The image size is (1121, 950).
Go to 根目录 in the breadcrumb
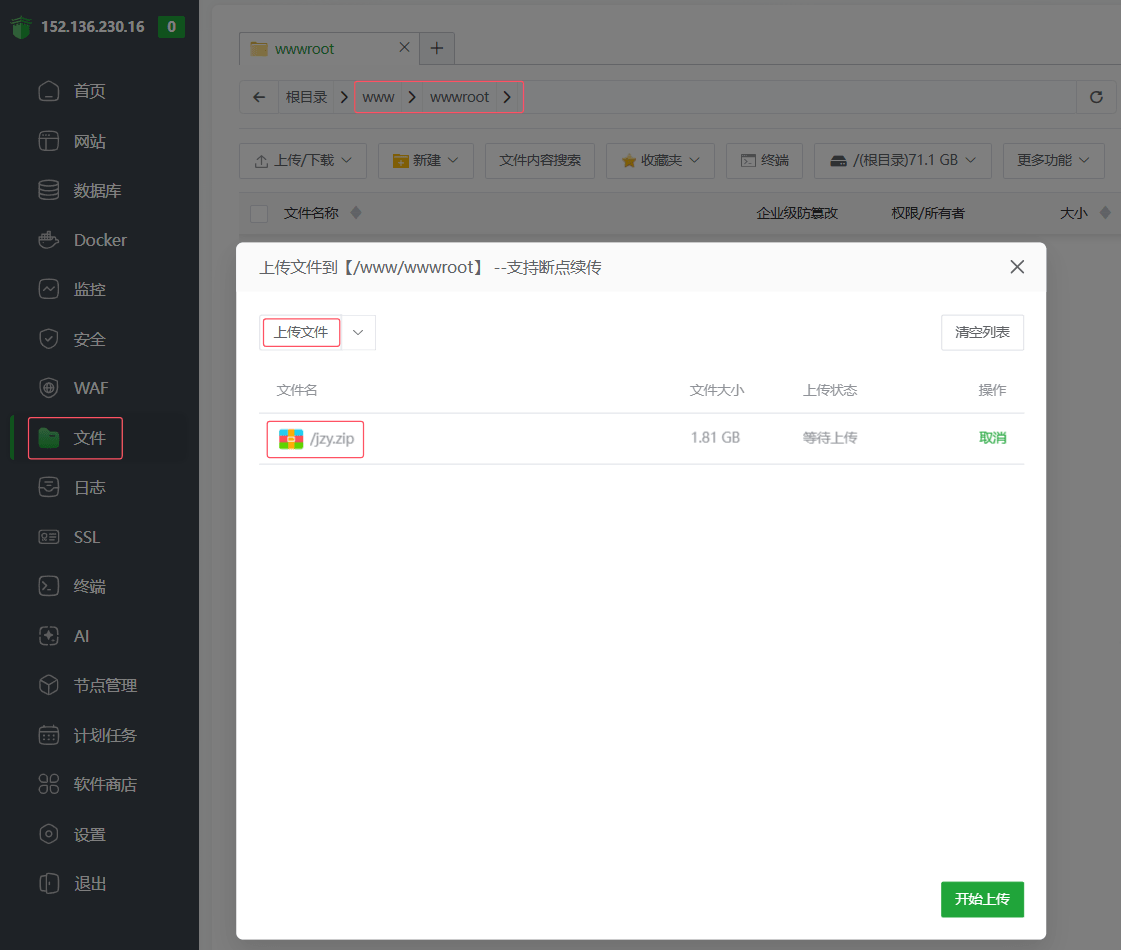tap(307, 97)
